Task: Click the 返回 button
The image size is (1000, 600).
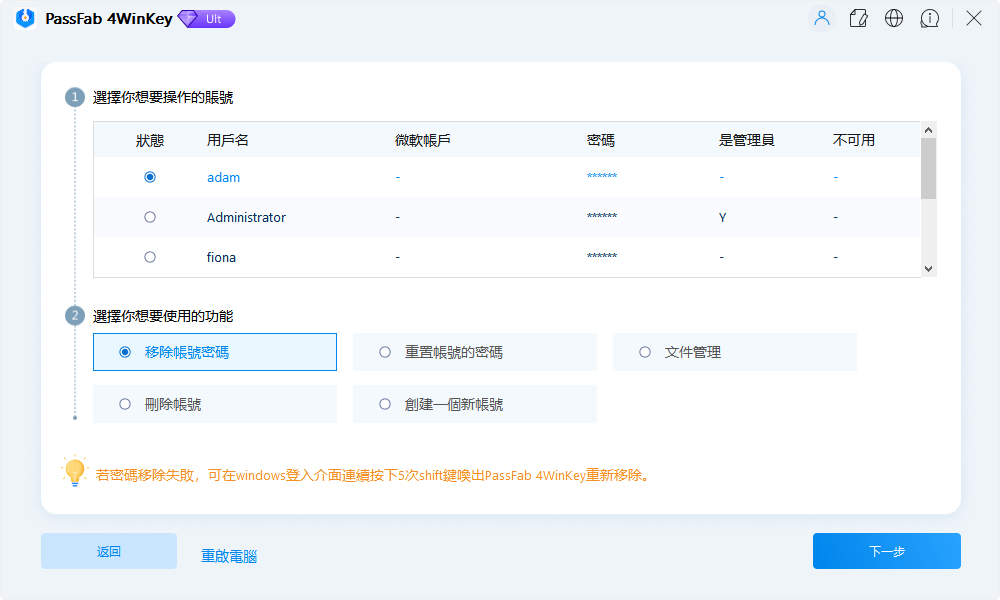Action: pyautogui.click(x=109, y=551)
